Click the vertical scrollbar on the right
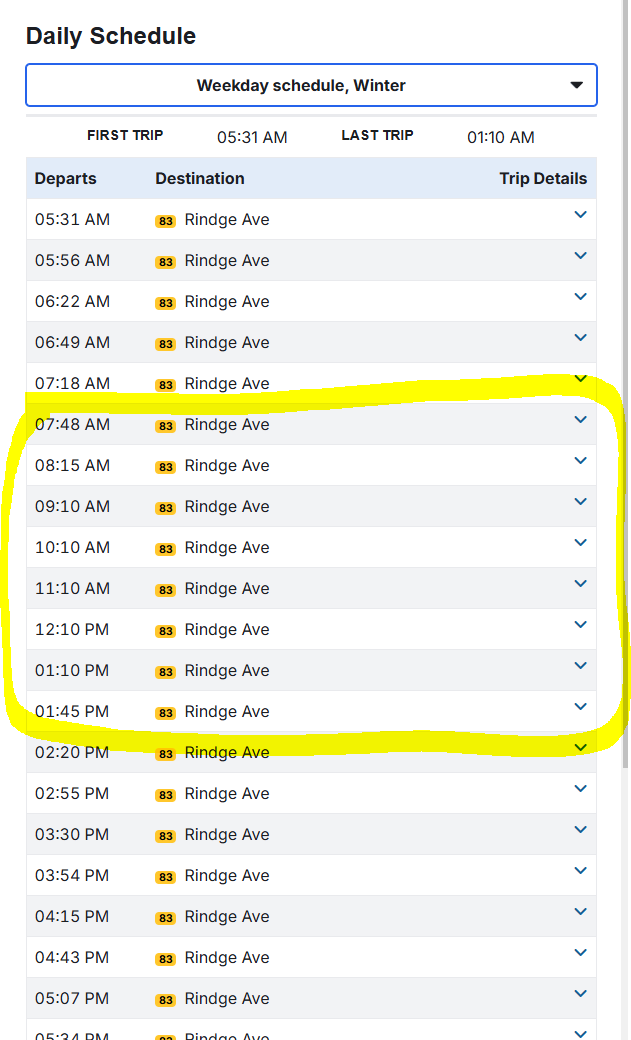This screenshot has width=631, height=1040. (x=625, y=400)
